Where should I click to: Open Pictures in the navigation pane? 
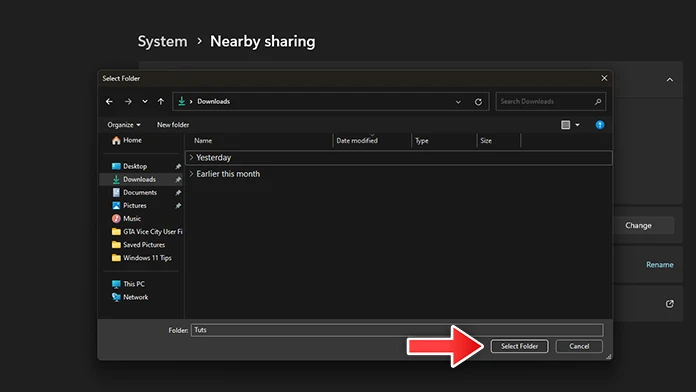tap(134, 206)
